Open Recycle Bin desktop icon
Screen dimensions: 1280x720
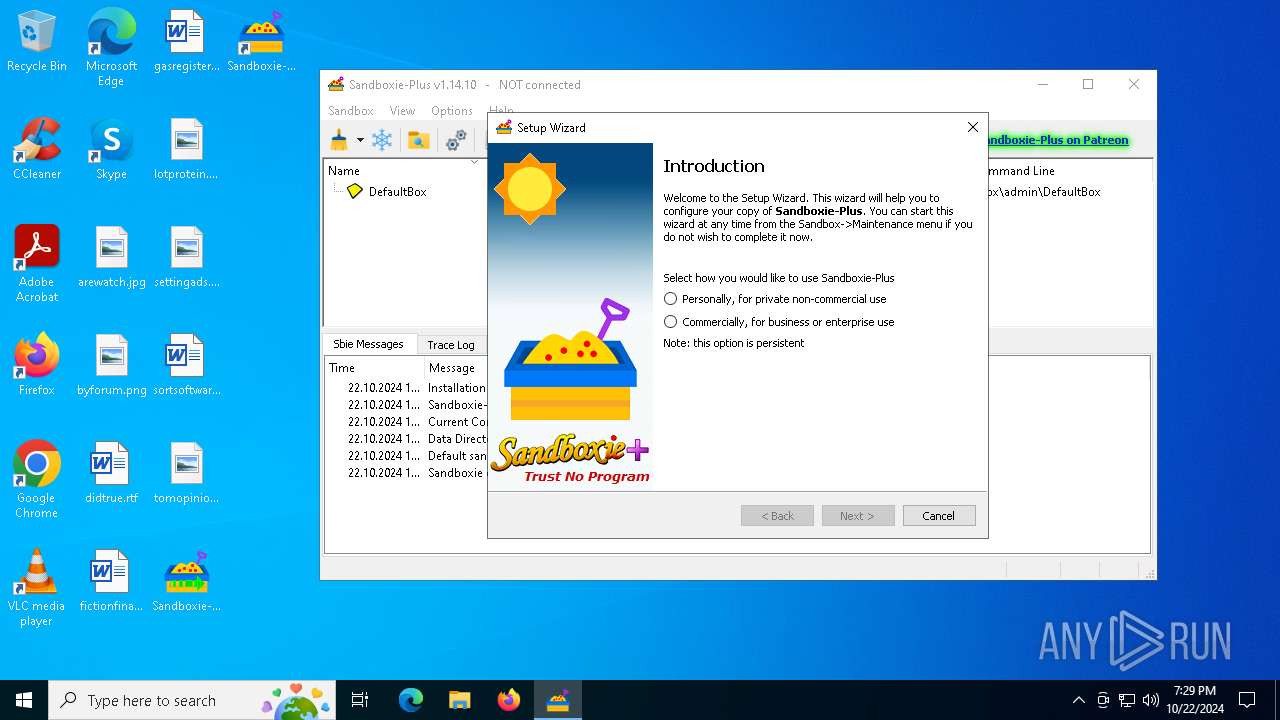37,42
